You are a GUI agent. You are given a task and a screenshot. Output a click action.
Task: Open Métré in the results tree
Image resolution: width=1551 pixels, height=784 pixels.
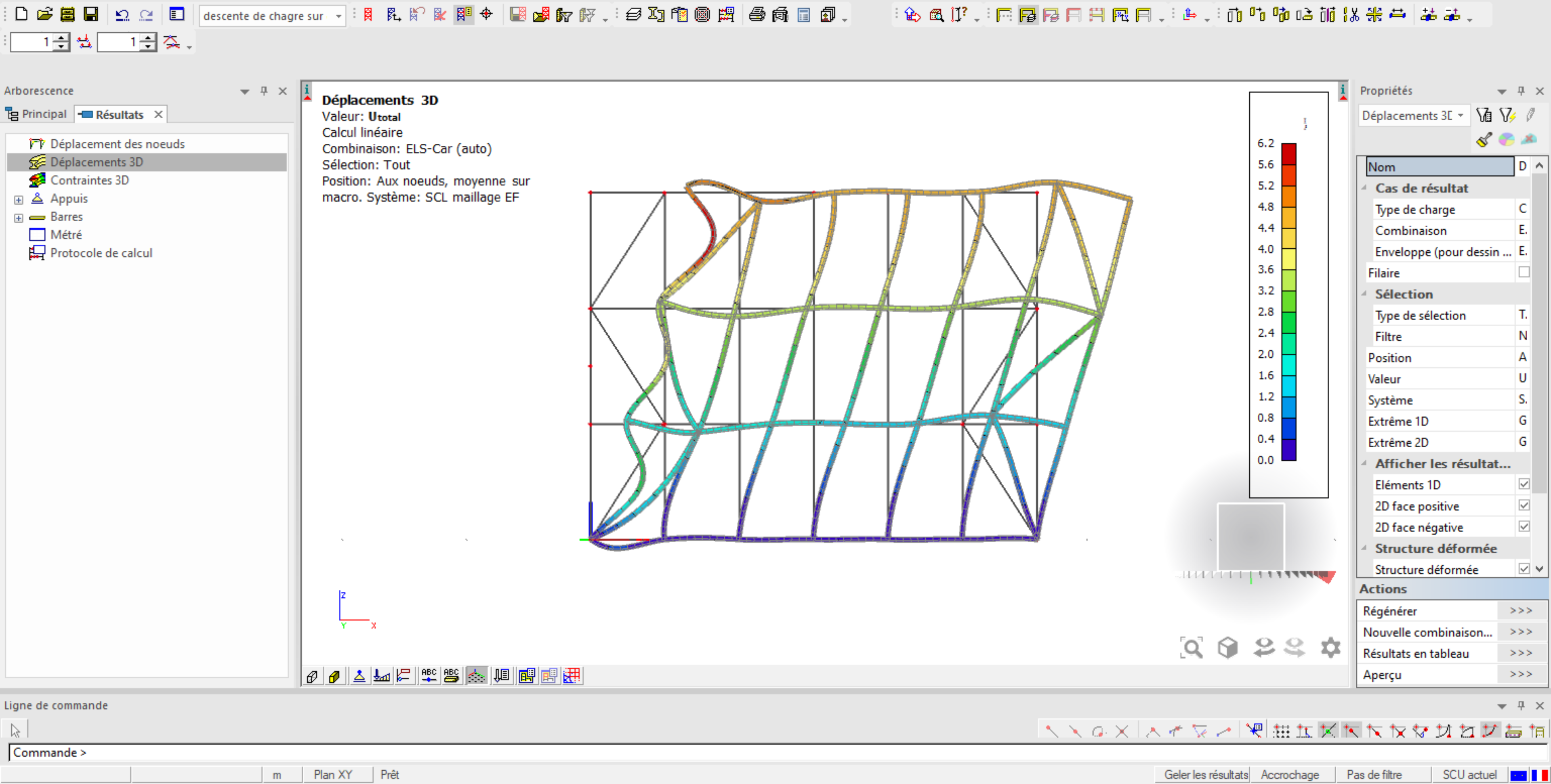point(66,235)
